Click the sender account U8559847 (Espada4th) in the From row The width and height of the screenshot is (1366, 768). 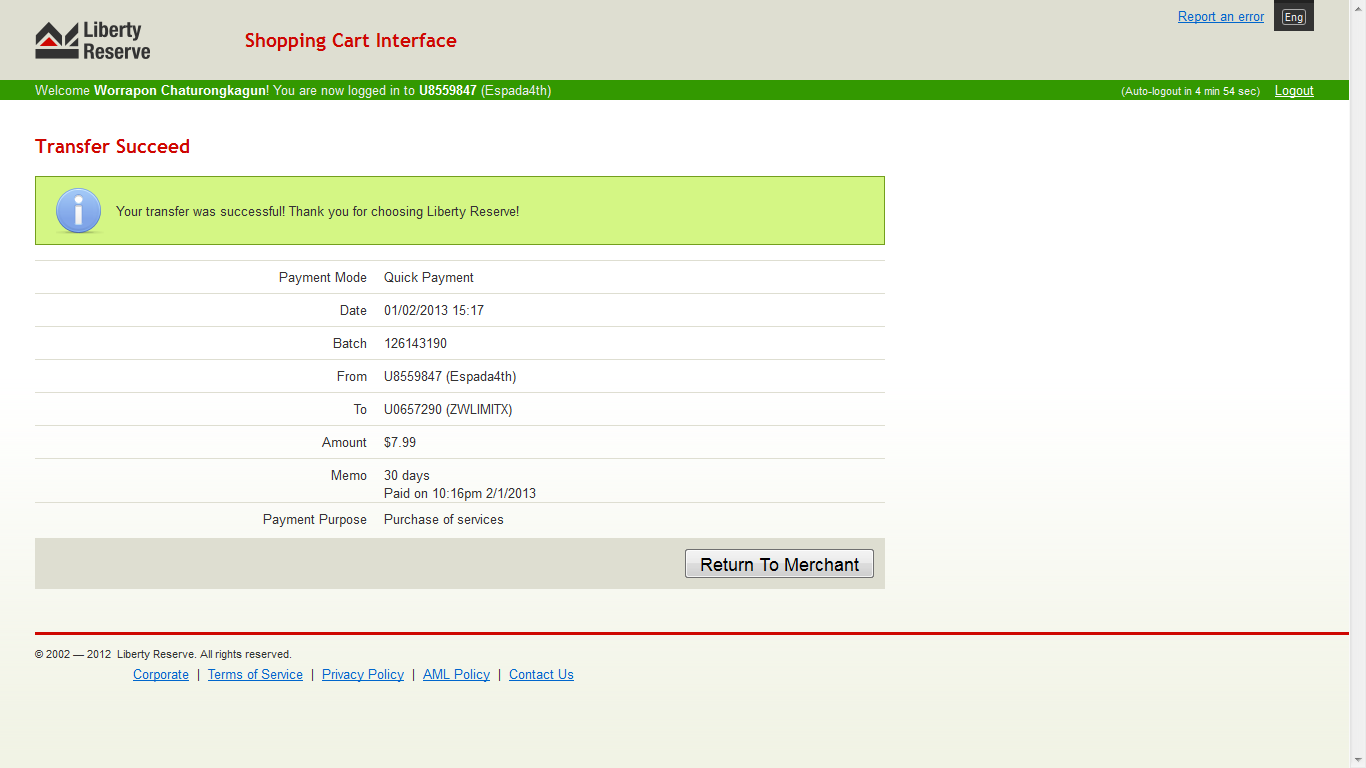[x=450, y=377]
